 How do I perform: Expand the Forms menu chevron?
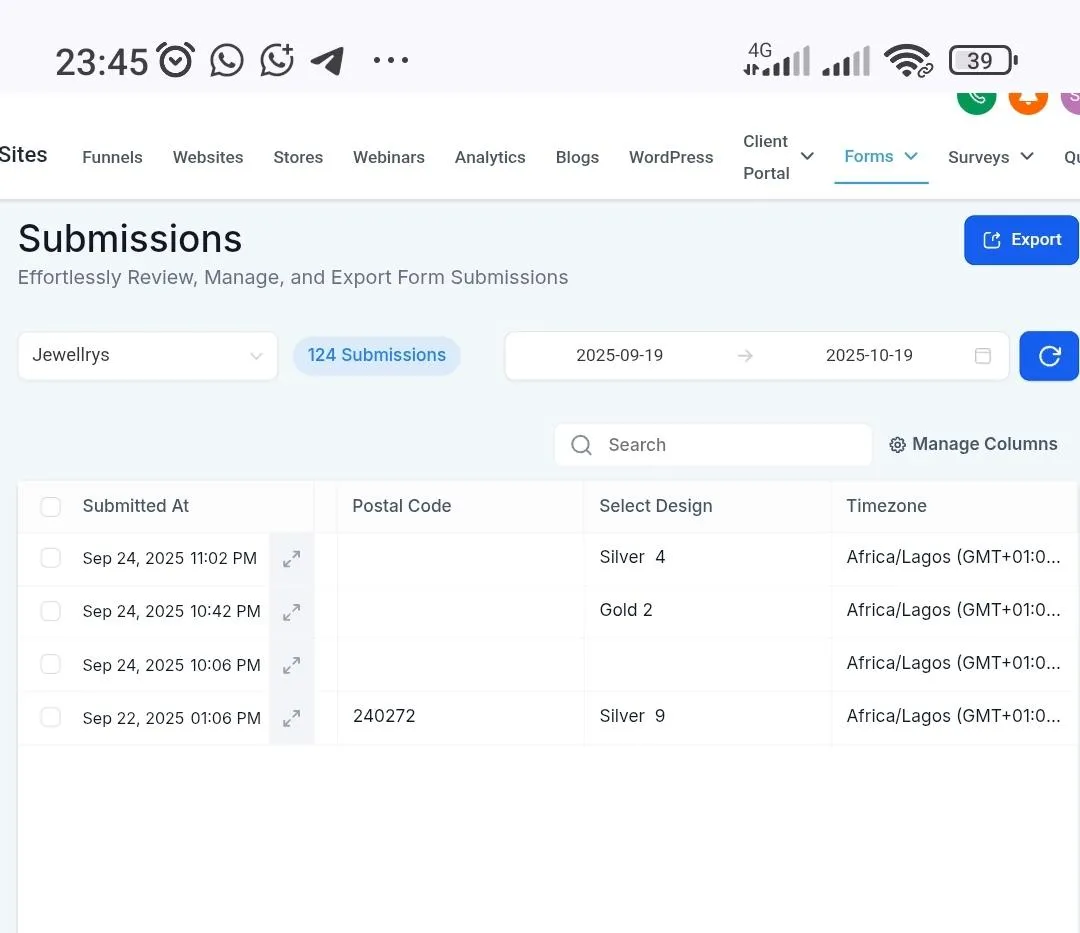tap(911, 156)
